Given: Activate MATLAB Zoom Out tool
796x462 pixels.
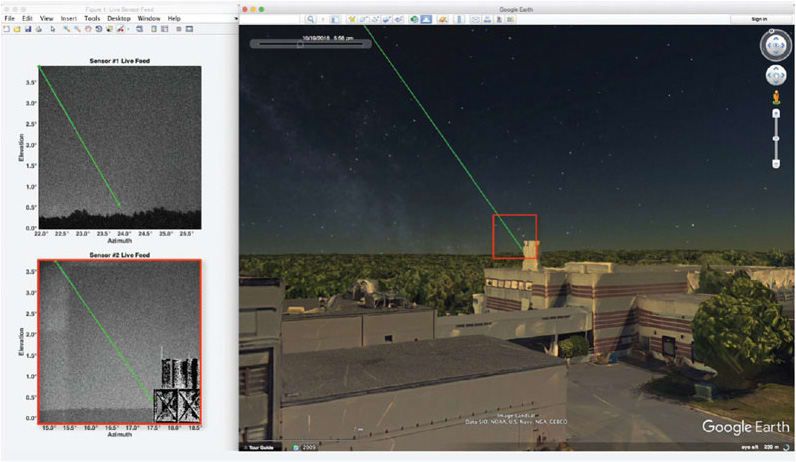Looking at the screenshot, I should pos(77,29).
